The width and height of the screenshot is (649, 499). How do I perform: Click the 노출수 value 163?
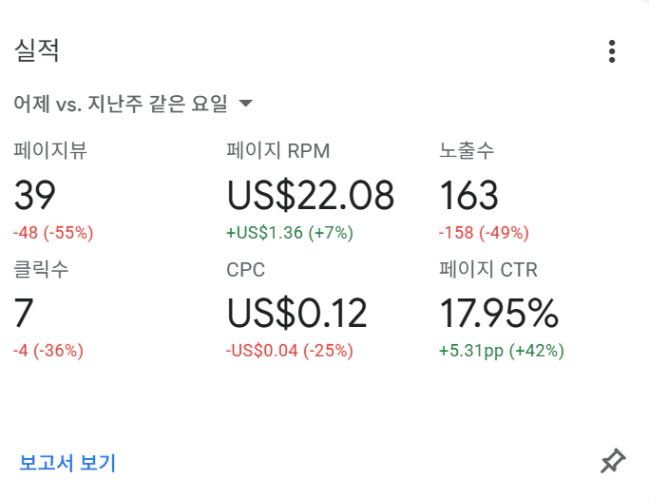point(469,196)
